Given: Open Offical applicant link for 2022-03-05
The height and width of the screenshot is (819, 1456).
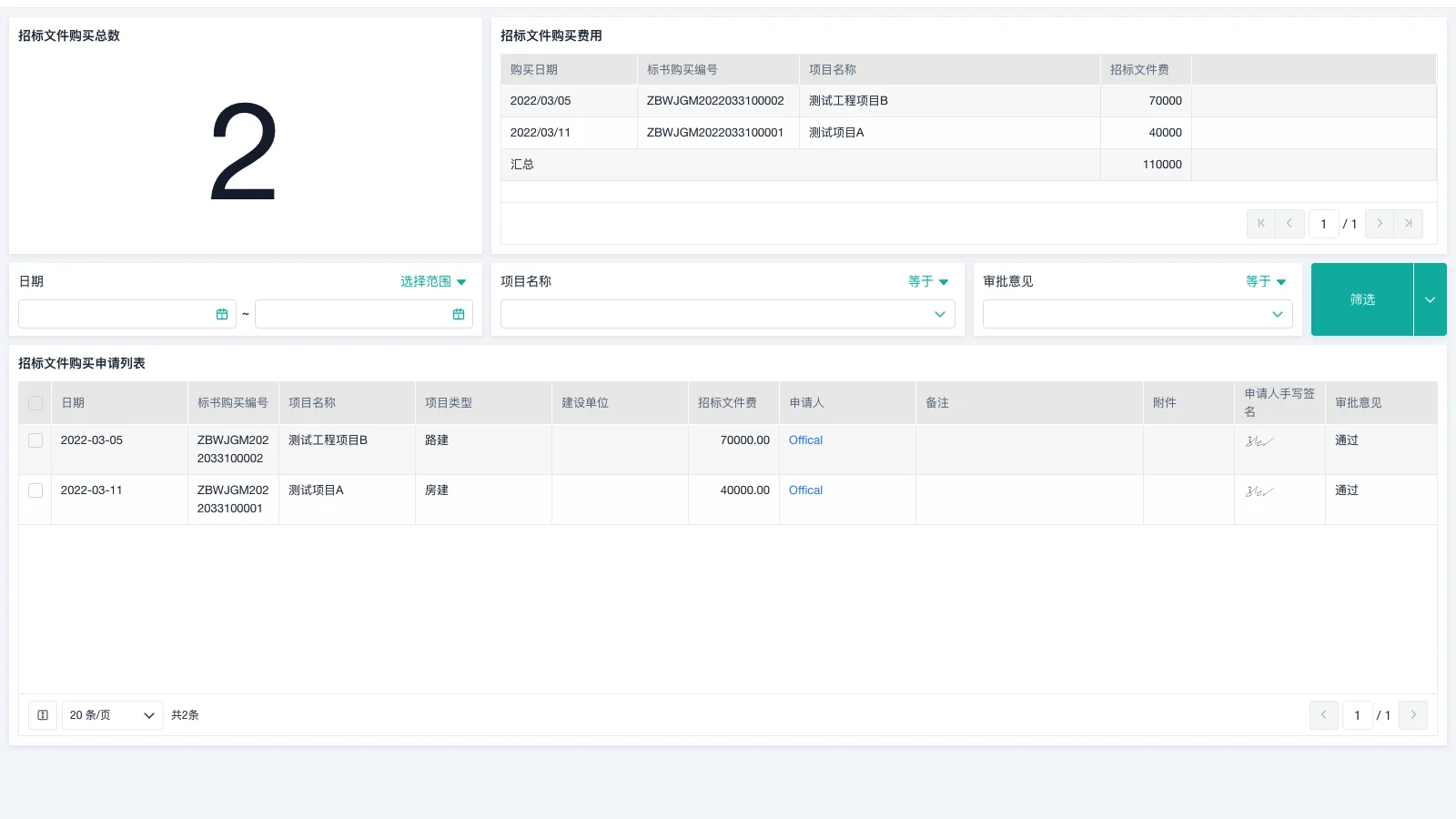Looking at the screenshot, I should click(805, 440).
